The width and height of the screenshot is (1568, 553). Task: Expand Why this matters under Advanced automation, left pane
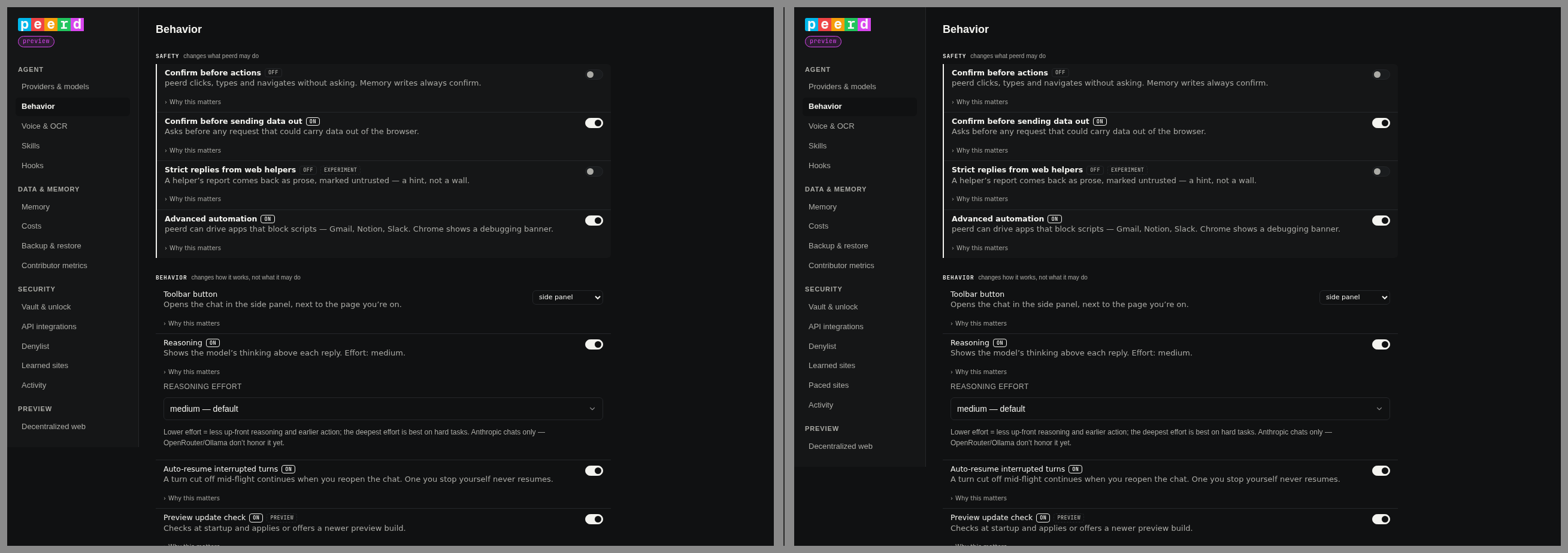193,248
